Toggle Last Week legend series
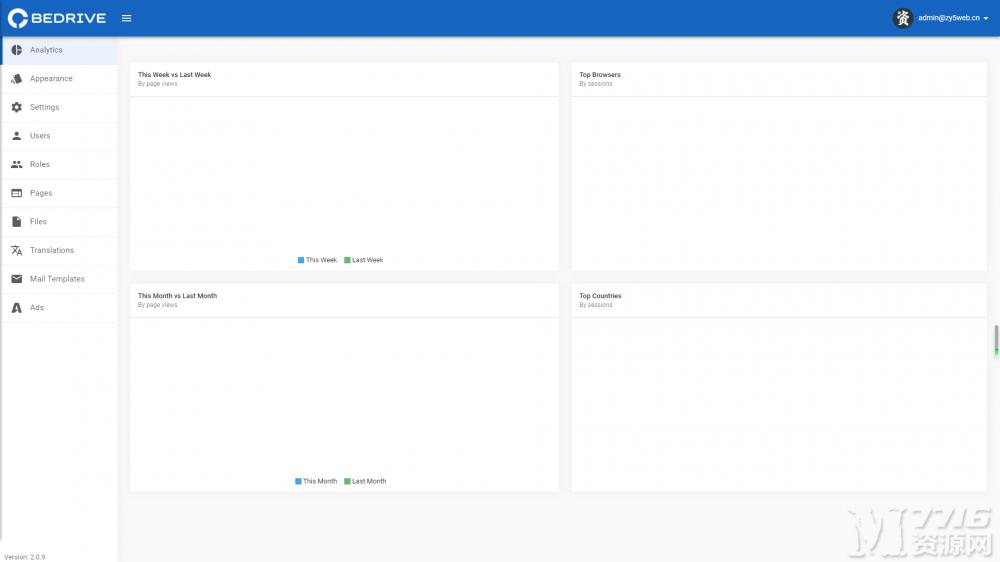This screenshot has height=562, width=1000. pyautogui.click(x=364, y=260)
